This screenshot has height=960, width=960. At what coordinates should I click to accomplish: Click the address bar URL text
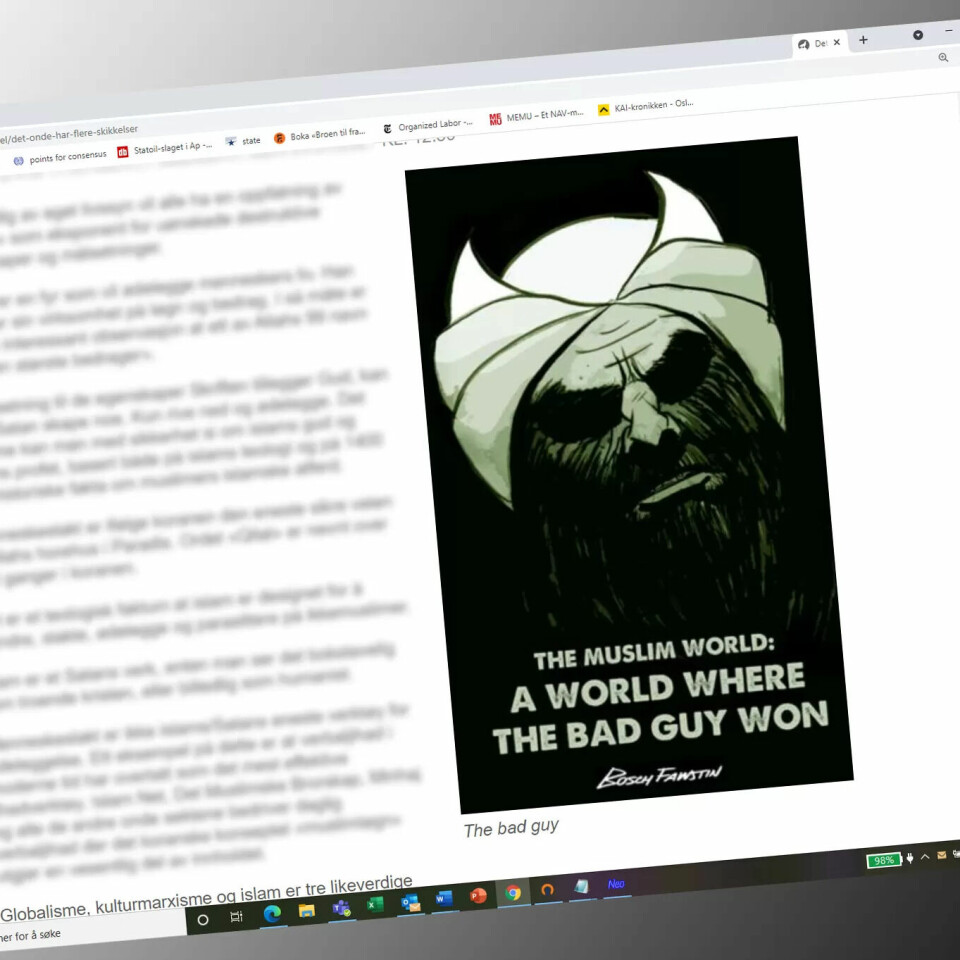(69, 135)
